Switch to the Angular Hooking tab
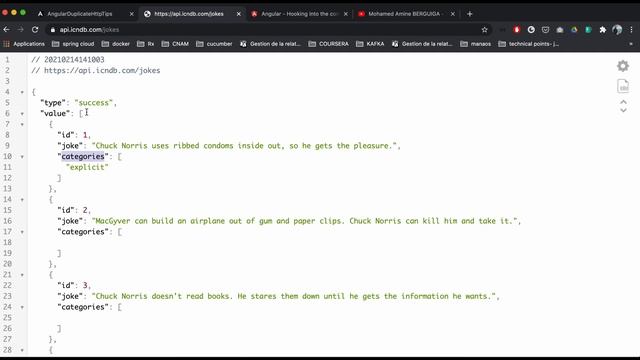Image resolution: width=640 pixels, height=360 pixels. pos(300,14)
